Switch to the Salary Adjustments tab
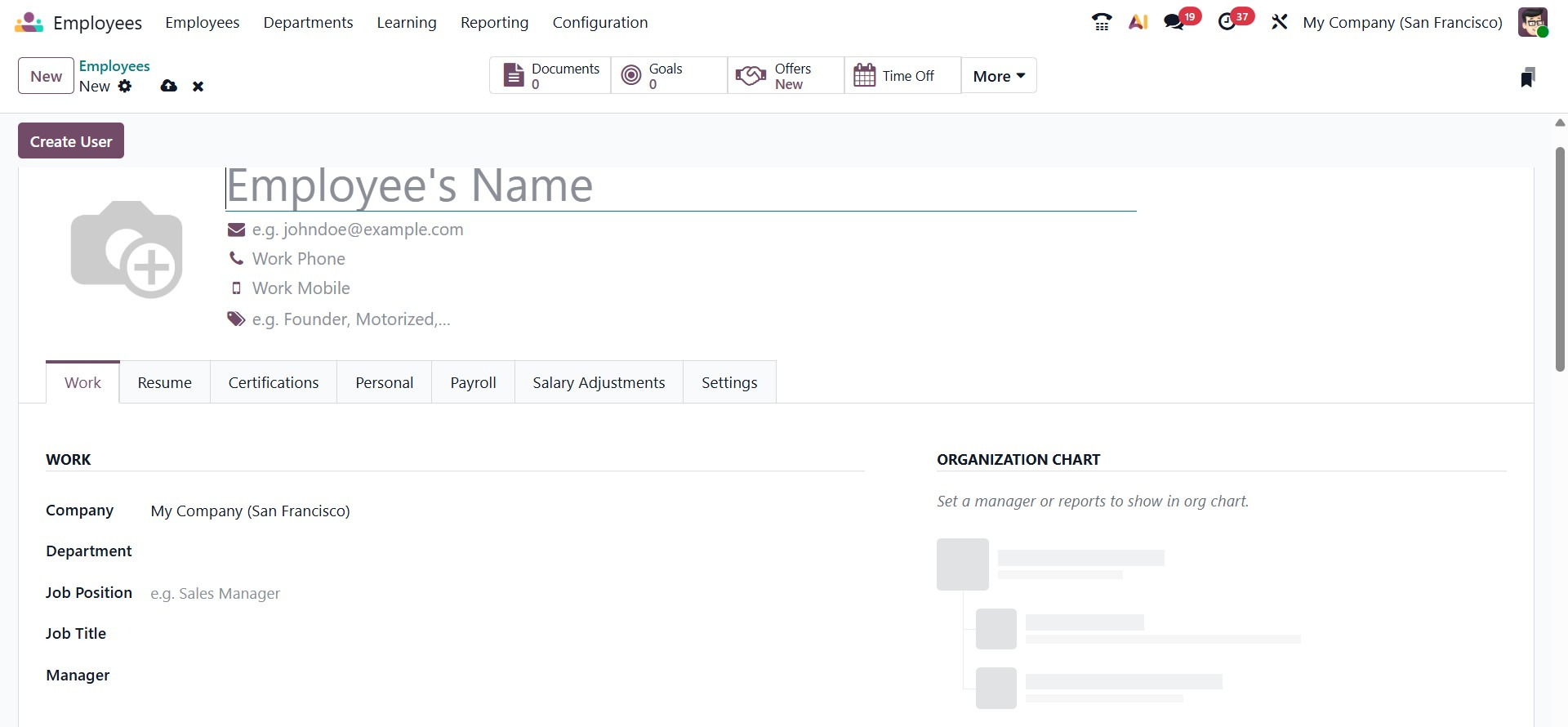This screenshot has width=1568, height=727. (599, 382)
